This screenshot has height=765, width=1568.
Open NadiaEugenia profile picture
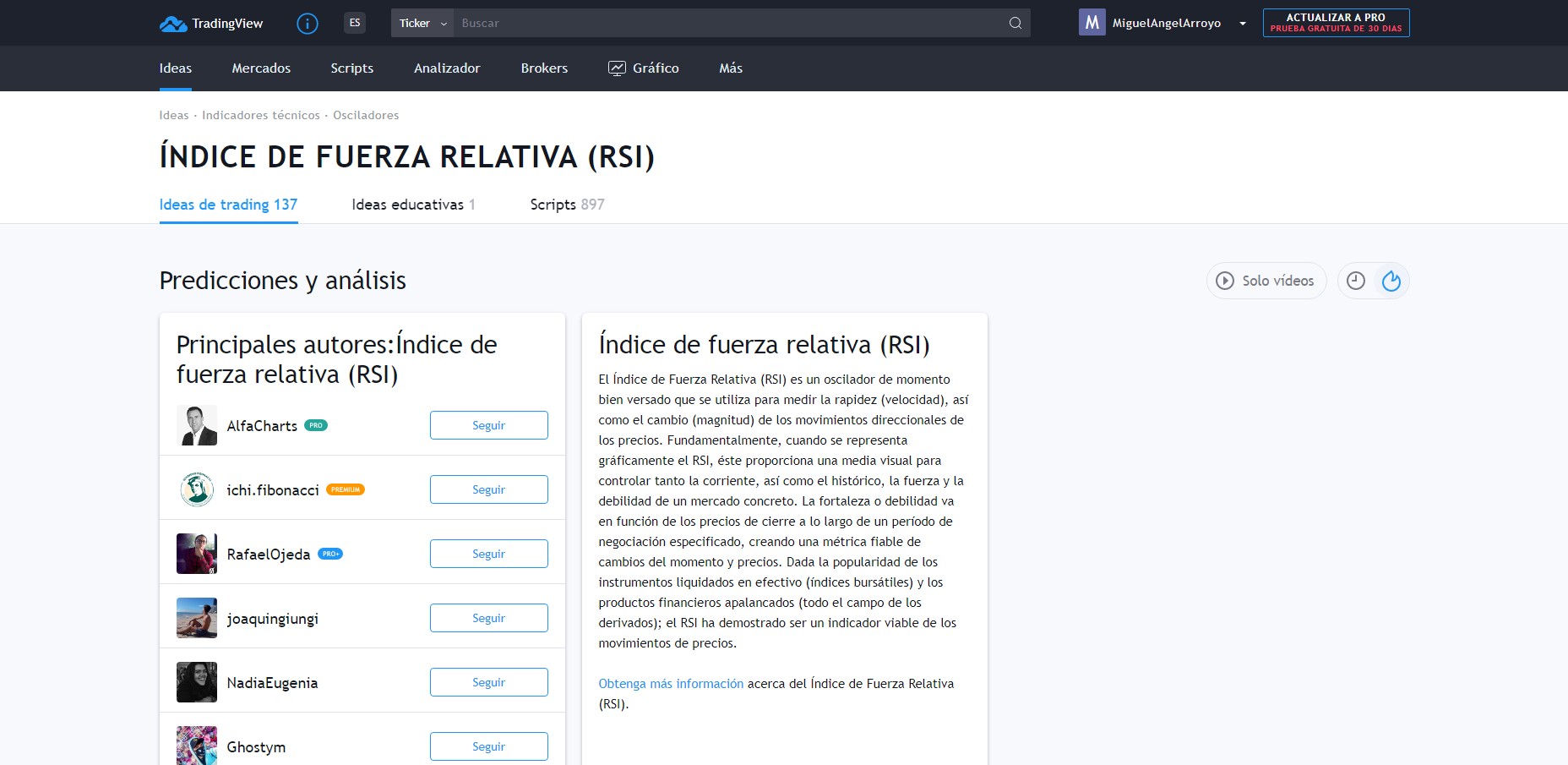pyautogui.click(x=197, y=682)
